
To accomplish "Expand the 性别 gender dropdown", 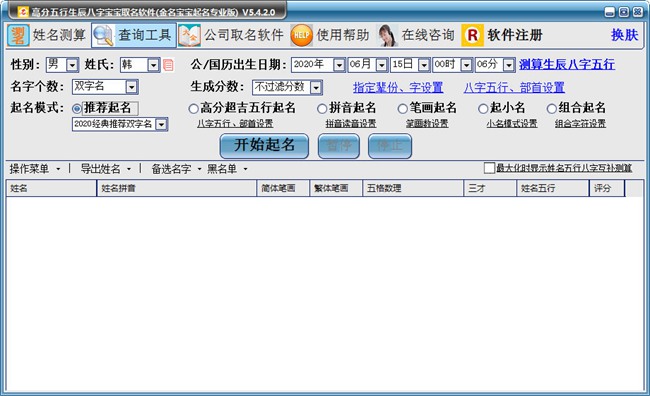I will 73,65.
